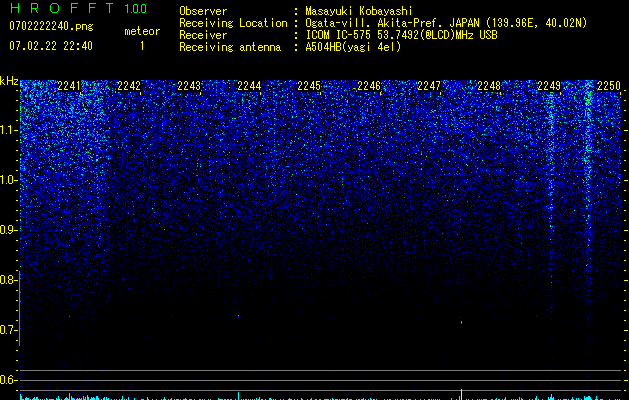Click time marker 2246
The width and height of the screenshot is (629, 400).
(x=369, y=86)
